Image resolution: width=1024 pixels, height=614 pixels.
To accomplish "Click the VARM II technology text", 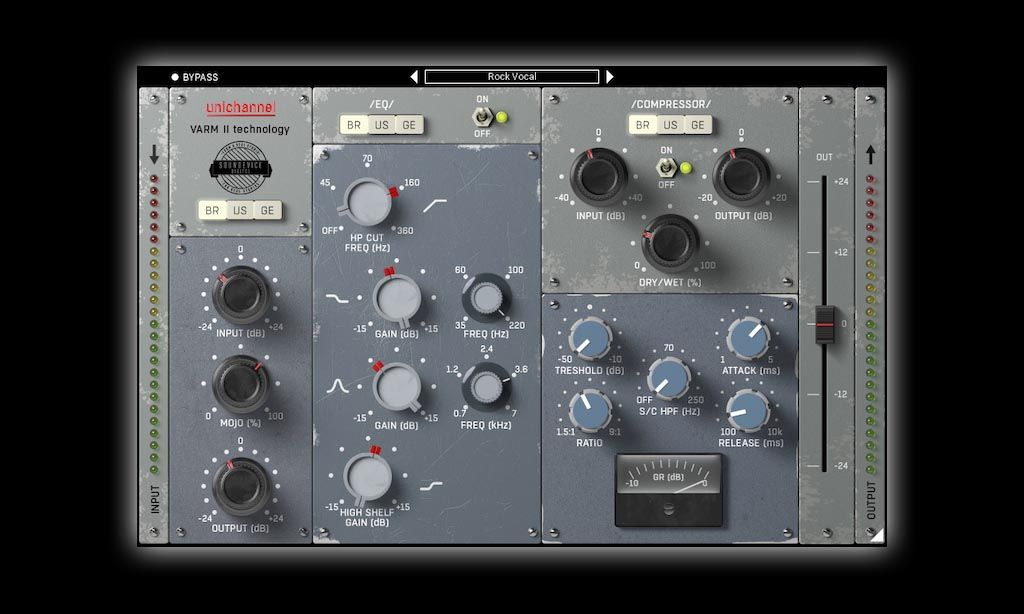I will 240,129.
